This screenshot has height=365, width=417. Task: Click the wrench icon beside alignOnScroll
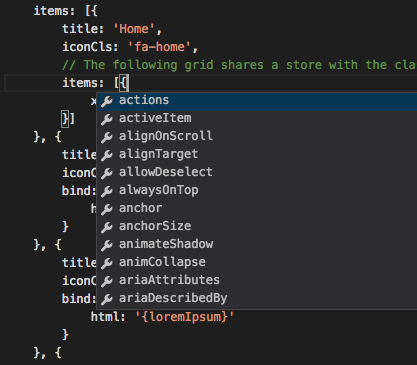107,137
